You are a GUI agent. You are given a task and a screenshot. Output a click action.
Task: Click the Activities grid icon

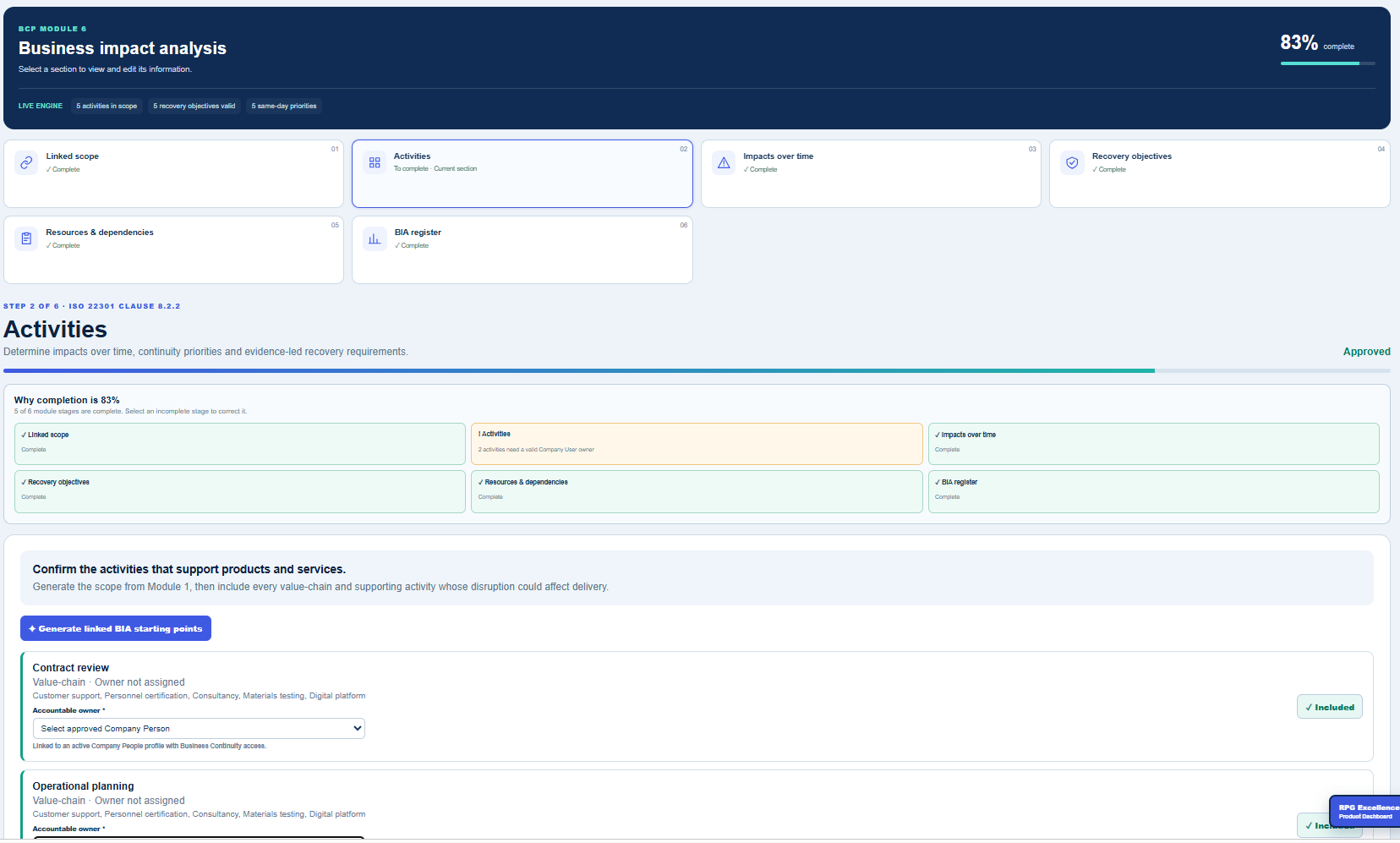pyautogui.click(x=375, y=162)
